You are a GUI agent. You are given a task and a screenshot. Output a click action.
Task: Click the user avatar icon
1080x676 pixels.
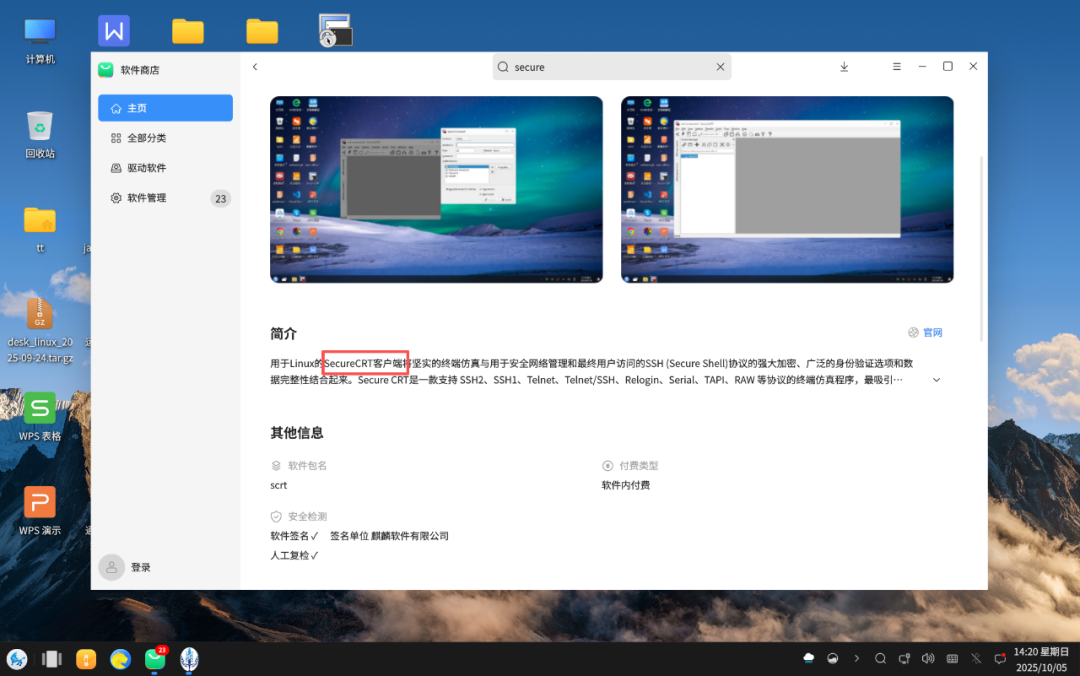click(x=112, y=567)
